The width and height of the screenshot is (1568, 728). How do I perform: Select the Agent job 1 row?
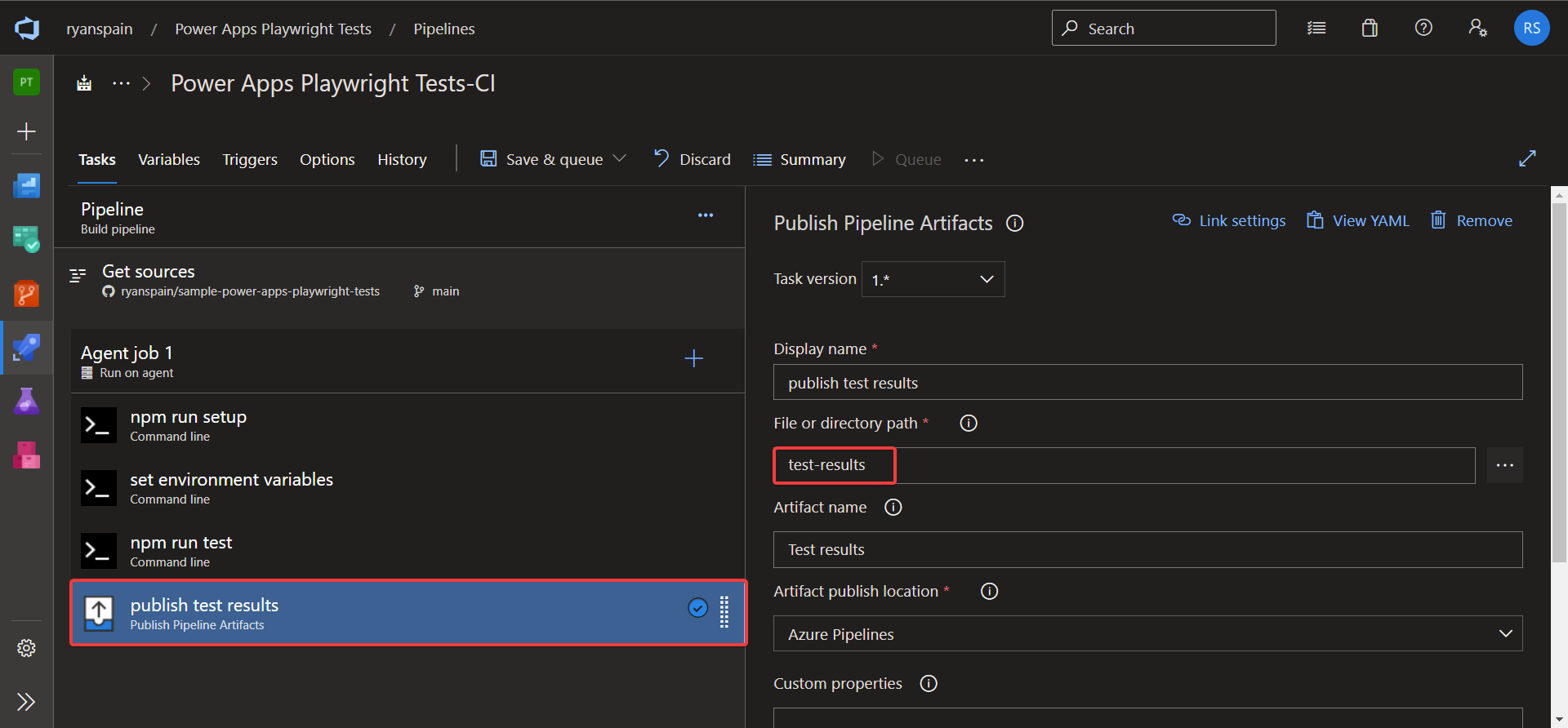(x=408, y=361)
